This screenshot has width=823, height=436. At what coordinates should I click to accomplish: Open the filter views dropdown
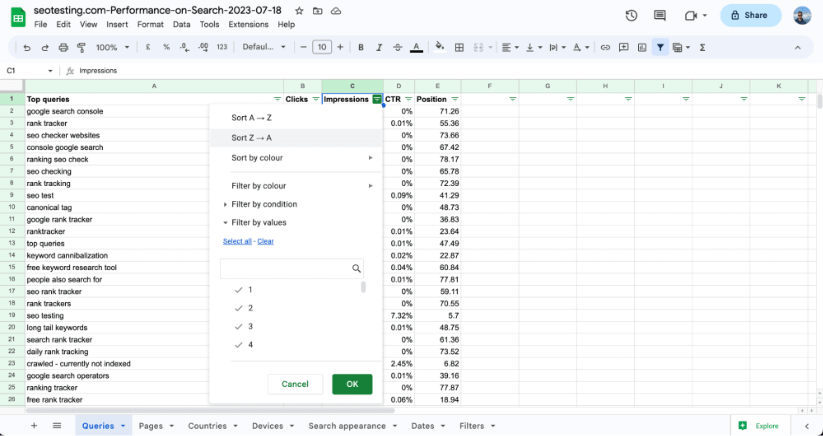(681, 47)
